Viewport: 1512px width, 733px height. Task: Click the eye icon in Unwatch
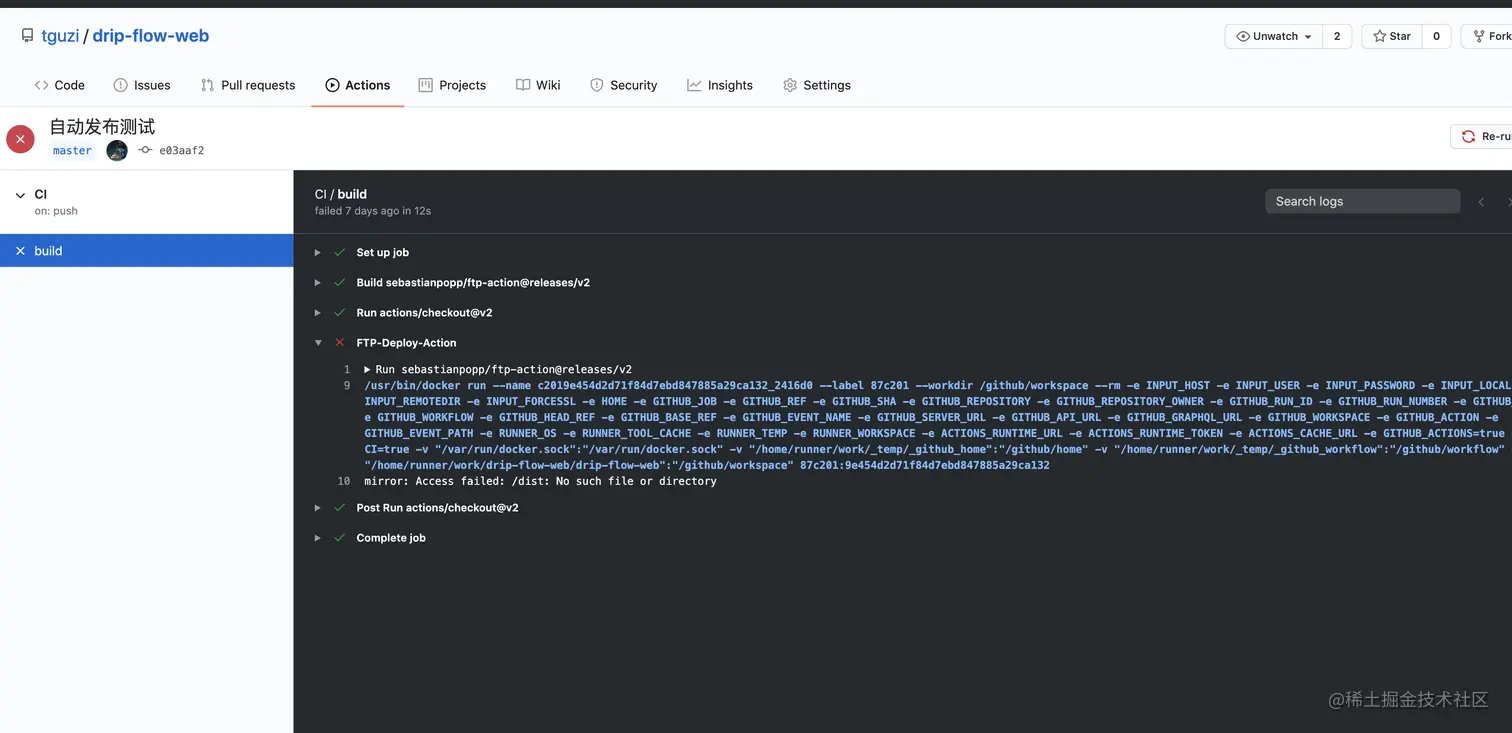1243,36
